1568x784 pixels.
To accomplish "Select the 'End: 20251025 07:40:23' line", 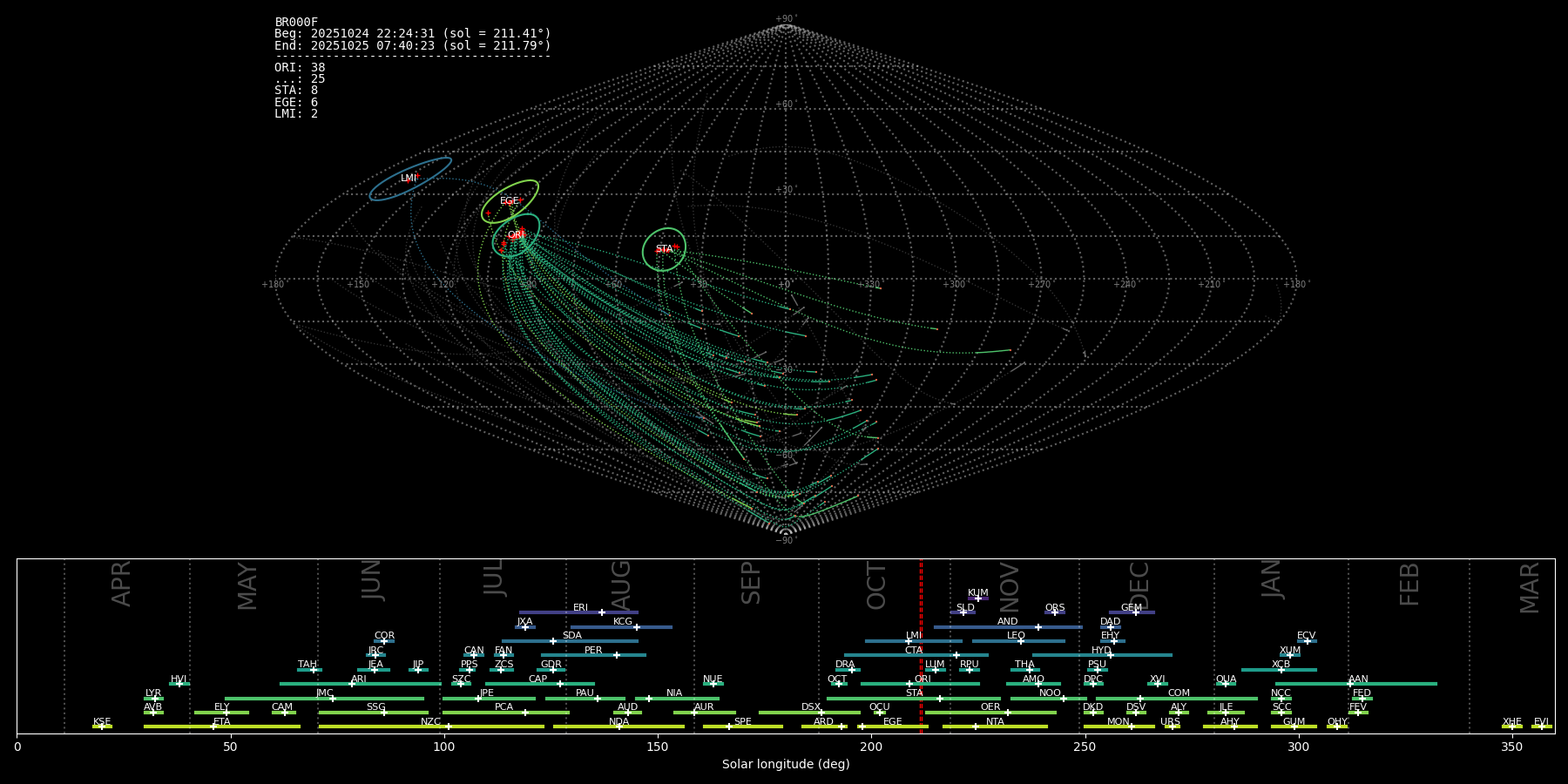I will point(413,45).
